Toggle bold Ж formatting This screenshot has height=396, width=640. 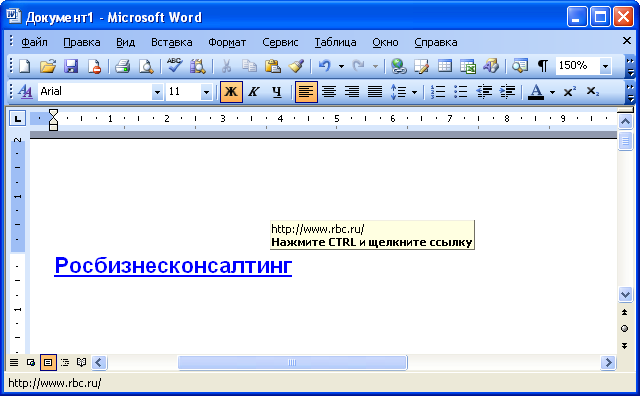click(x=231, y=91)
